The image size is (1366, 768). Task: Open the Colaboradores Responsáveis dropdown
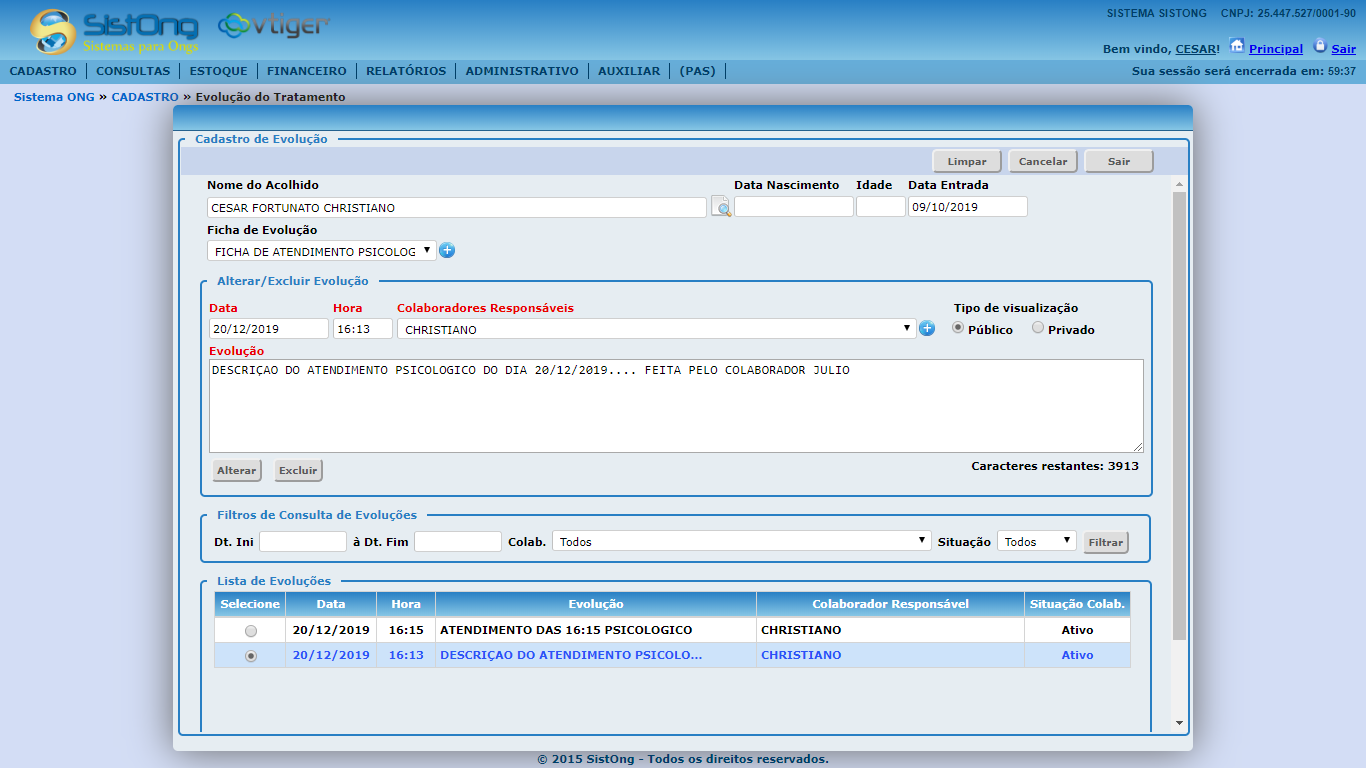pos(657,329)
